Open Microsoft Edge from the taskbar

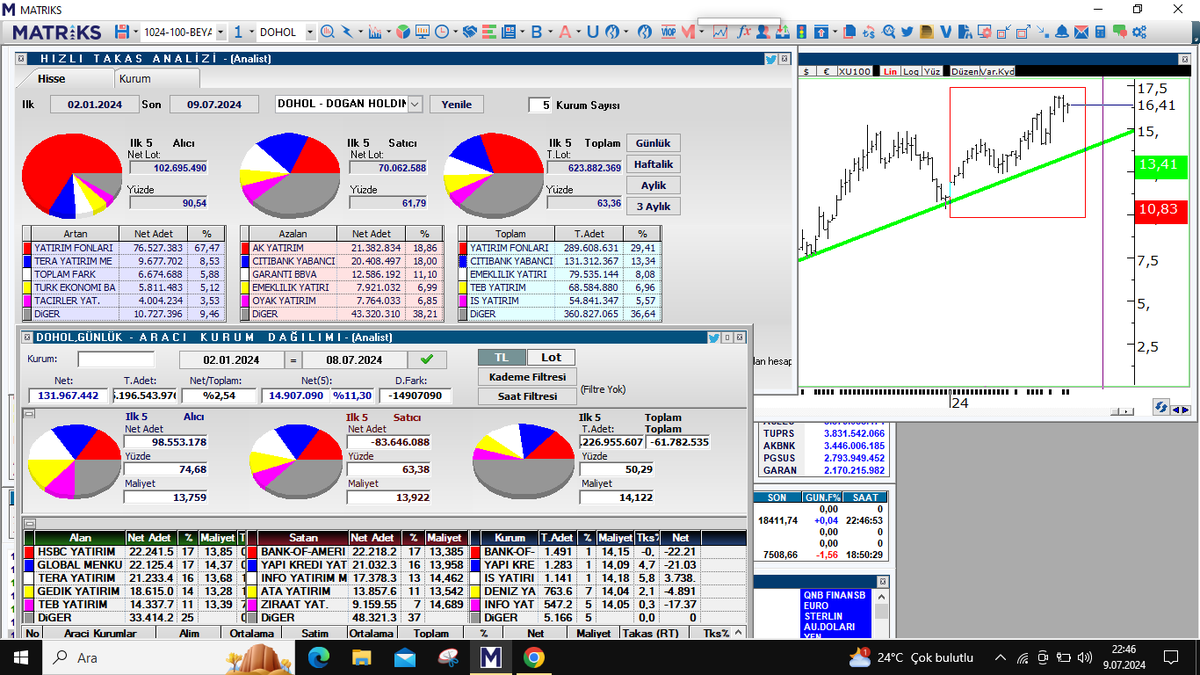319,657
